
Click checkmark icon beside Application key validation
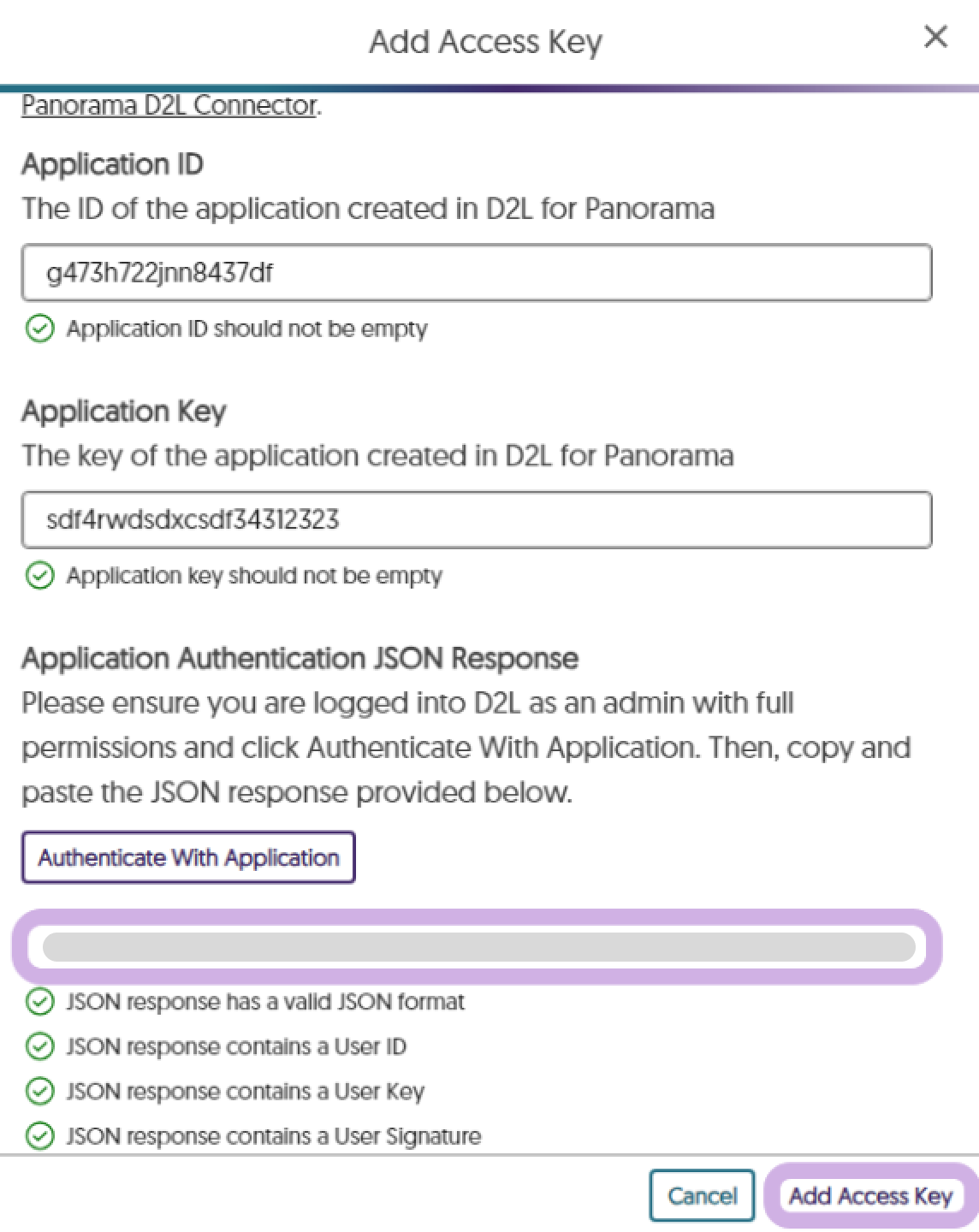point(39,576)
